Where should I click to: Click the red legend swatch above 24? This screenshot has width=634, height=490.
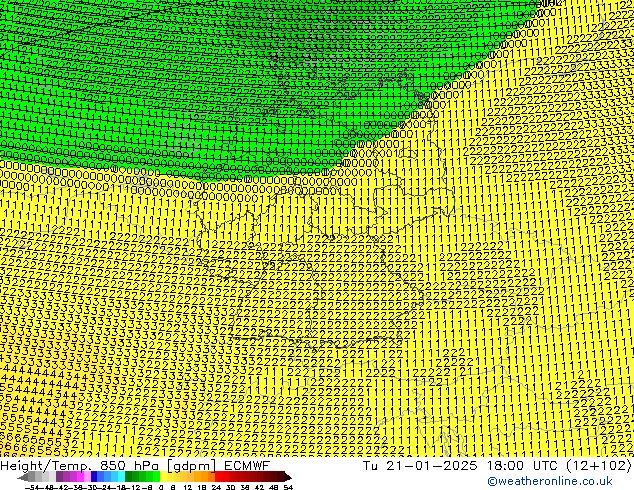[218, 477]
